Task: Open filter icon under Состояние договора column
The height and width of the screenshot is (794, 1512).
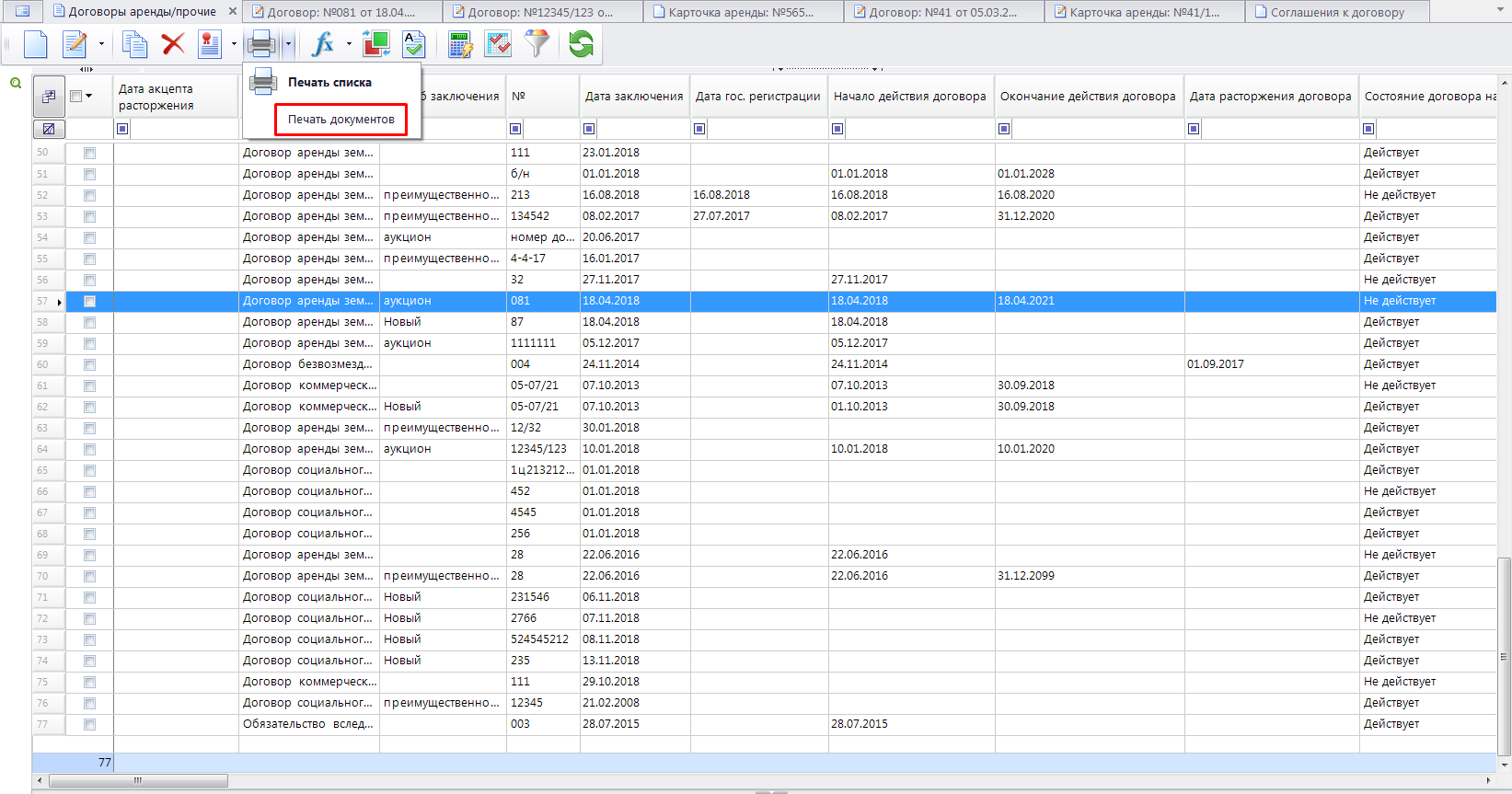Action: coord(1368,129)
